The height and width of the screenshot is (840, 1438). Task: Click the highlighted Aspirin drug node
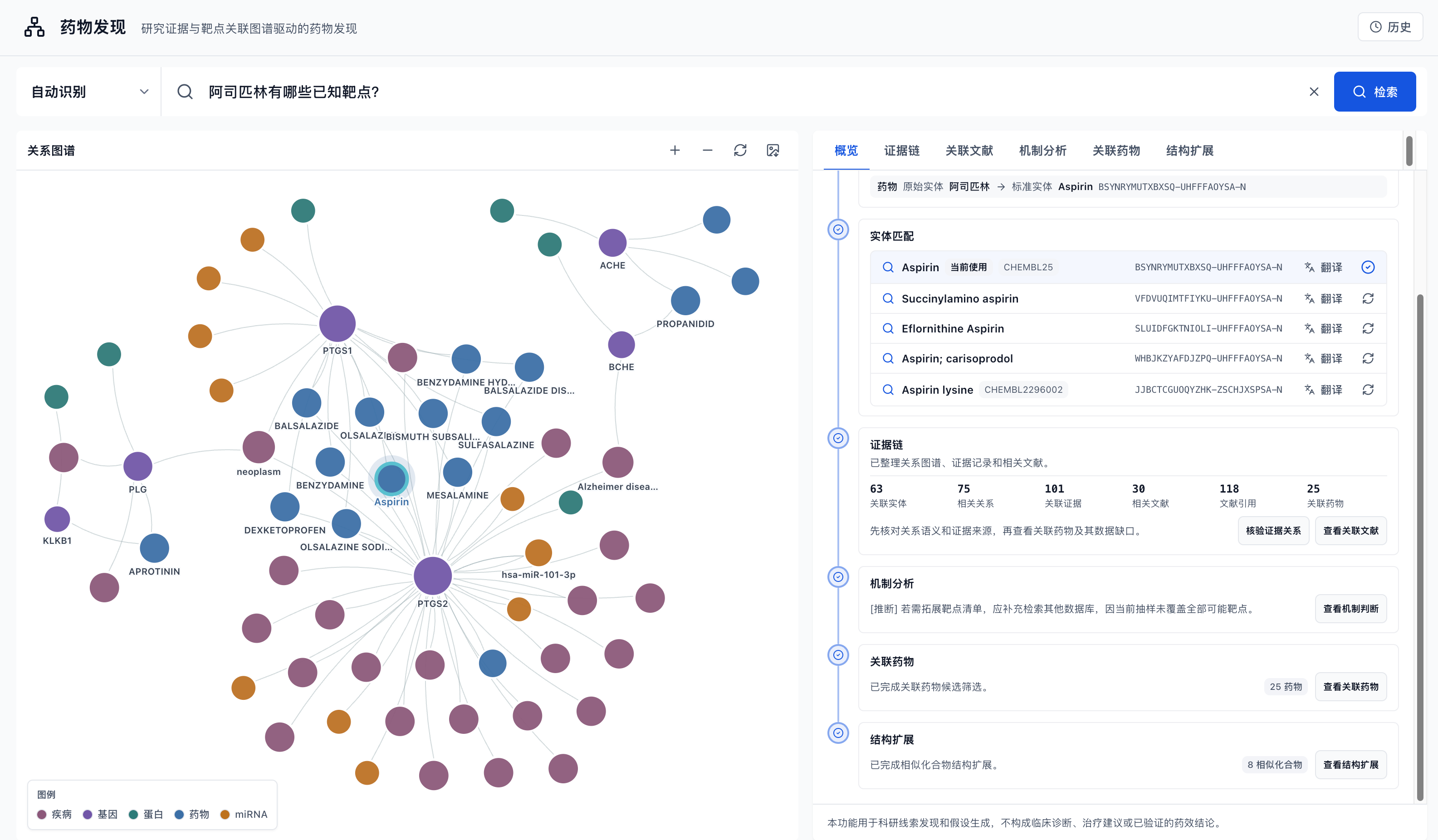point(391,478)
